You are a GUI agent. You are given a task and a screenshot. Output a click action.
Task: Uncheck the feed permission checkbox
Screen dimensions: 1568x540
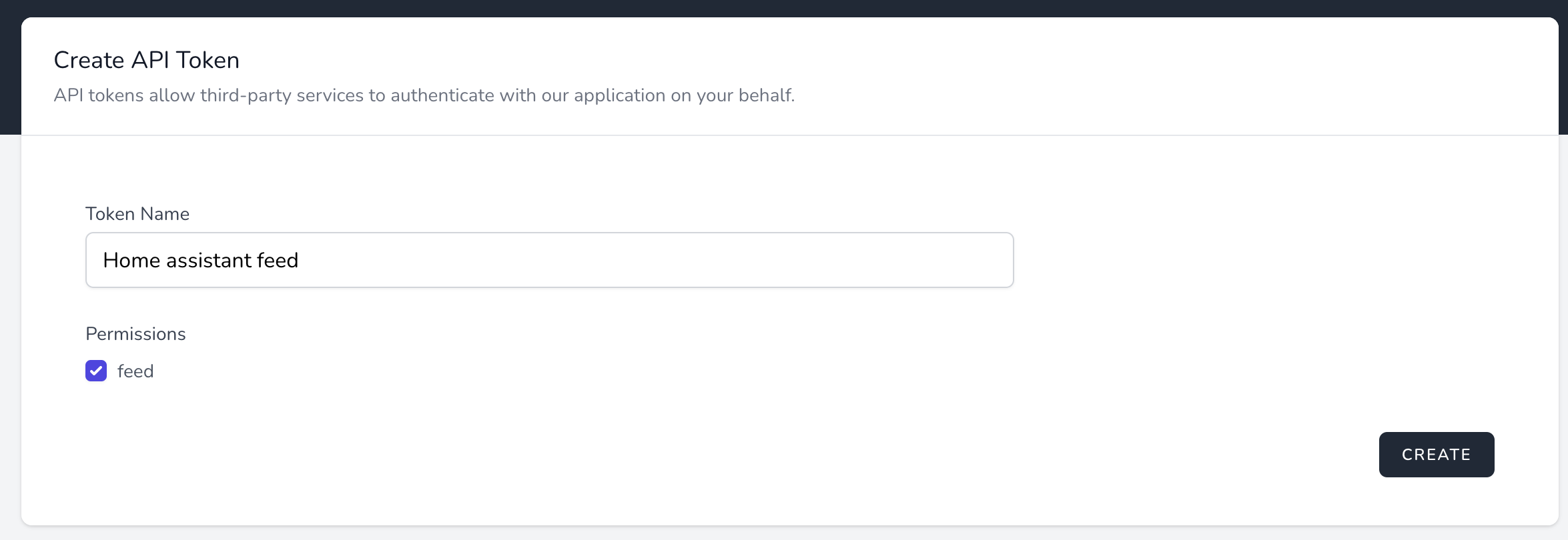(96, 371)
